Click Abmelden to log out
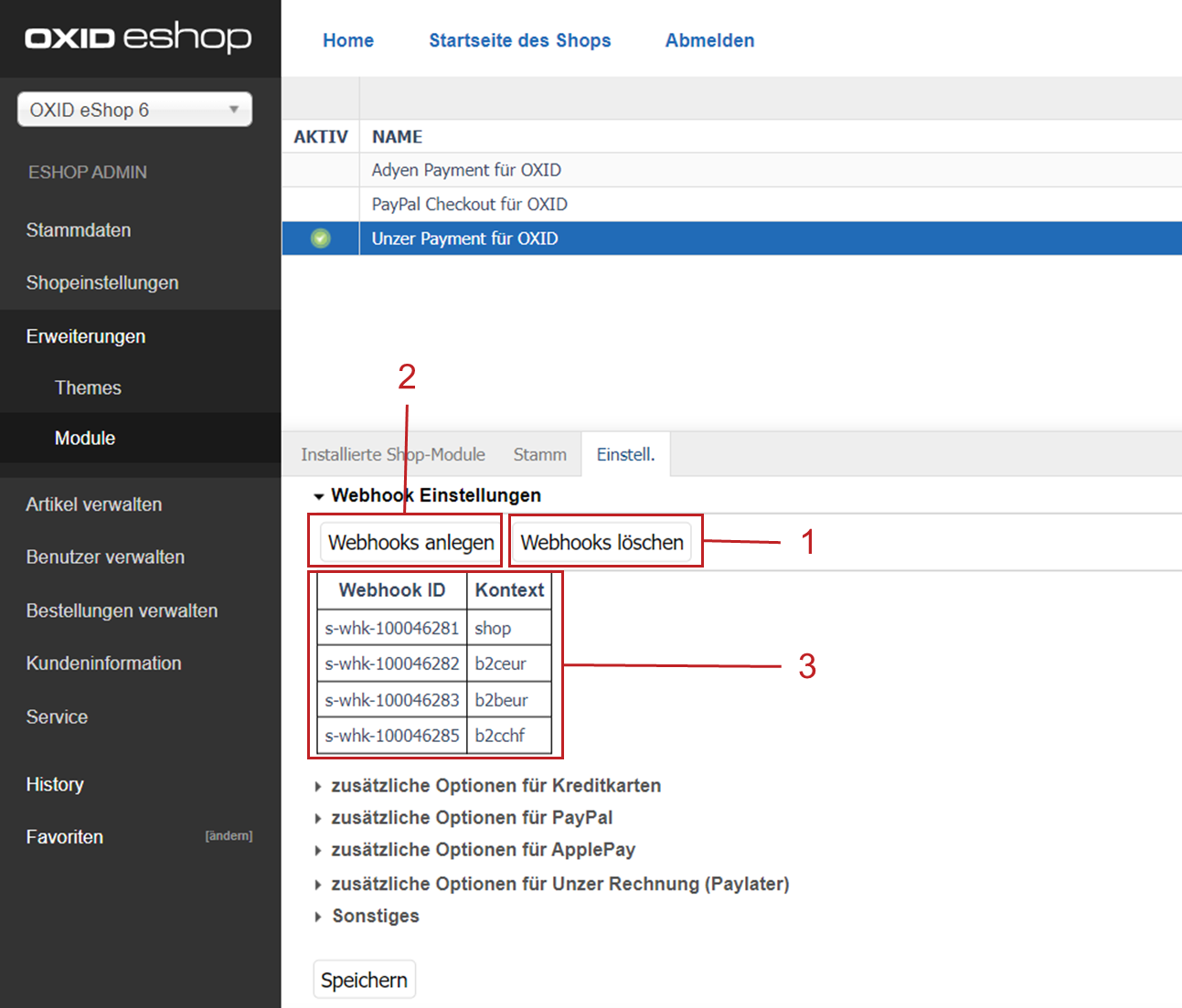Image resolution: width=1182 pixels, height=1008 pixels. pos(710,40)
